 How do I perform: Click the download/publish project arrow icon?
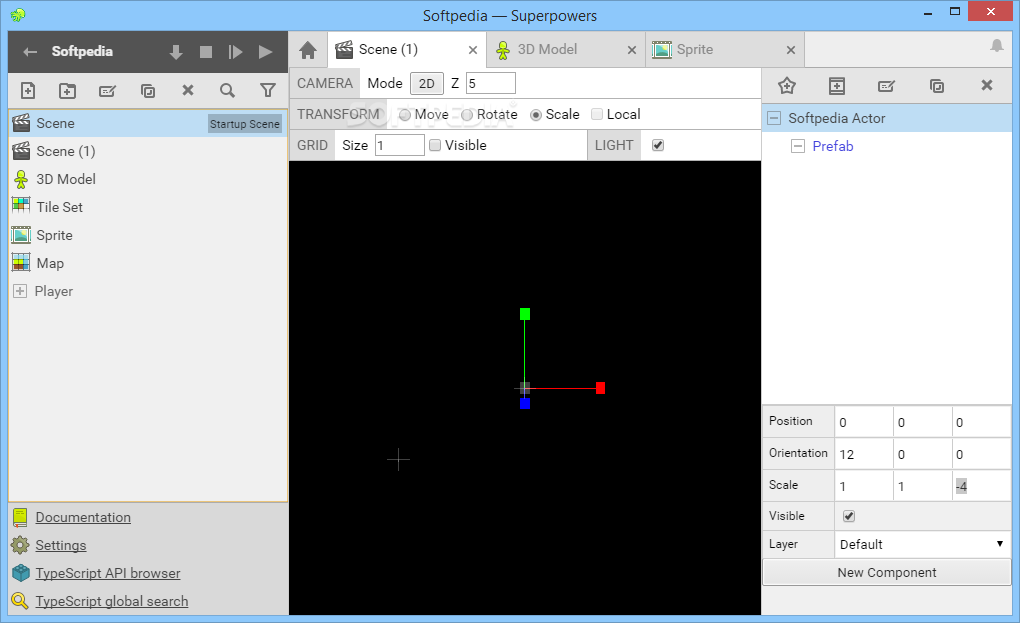point(176,52)
